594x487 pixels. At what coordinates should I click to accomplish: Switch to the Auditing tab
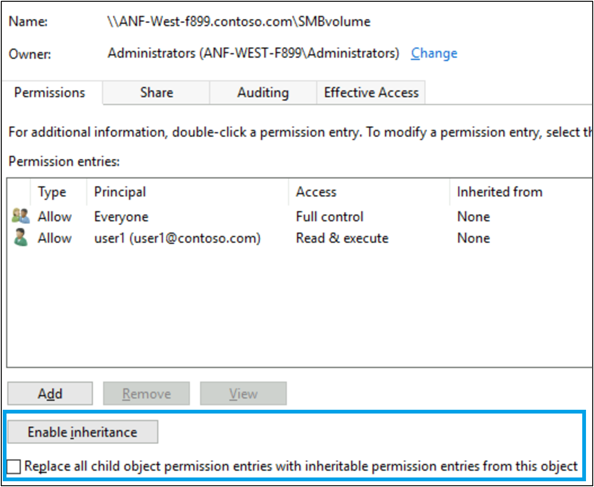(x=263, y=92)
